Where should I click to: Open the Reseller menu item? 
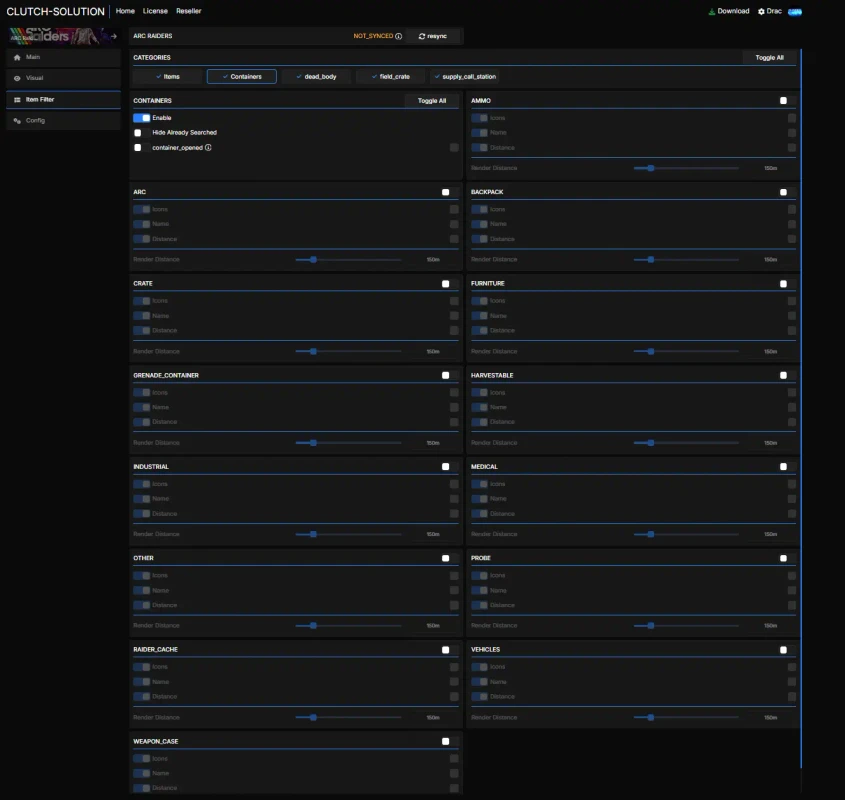(189, 11)
